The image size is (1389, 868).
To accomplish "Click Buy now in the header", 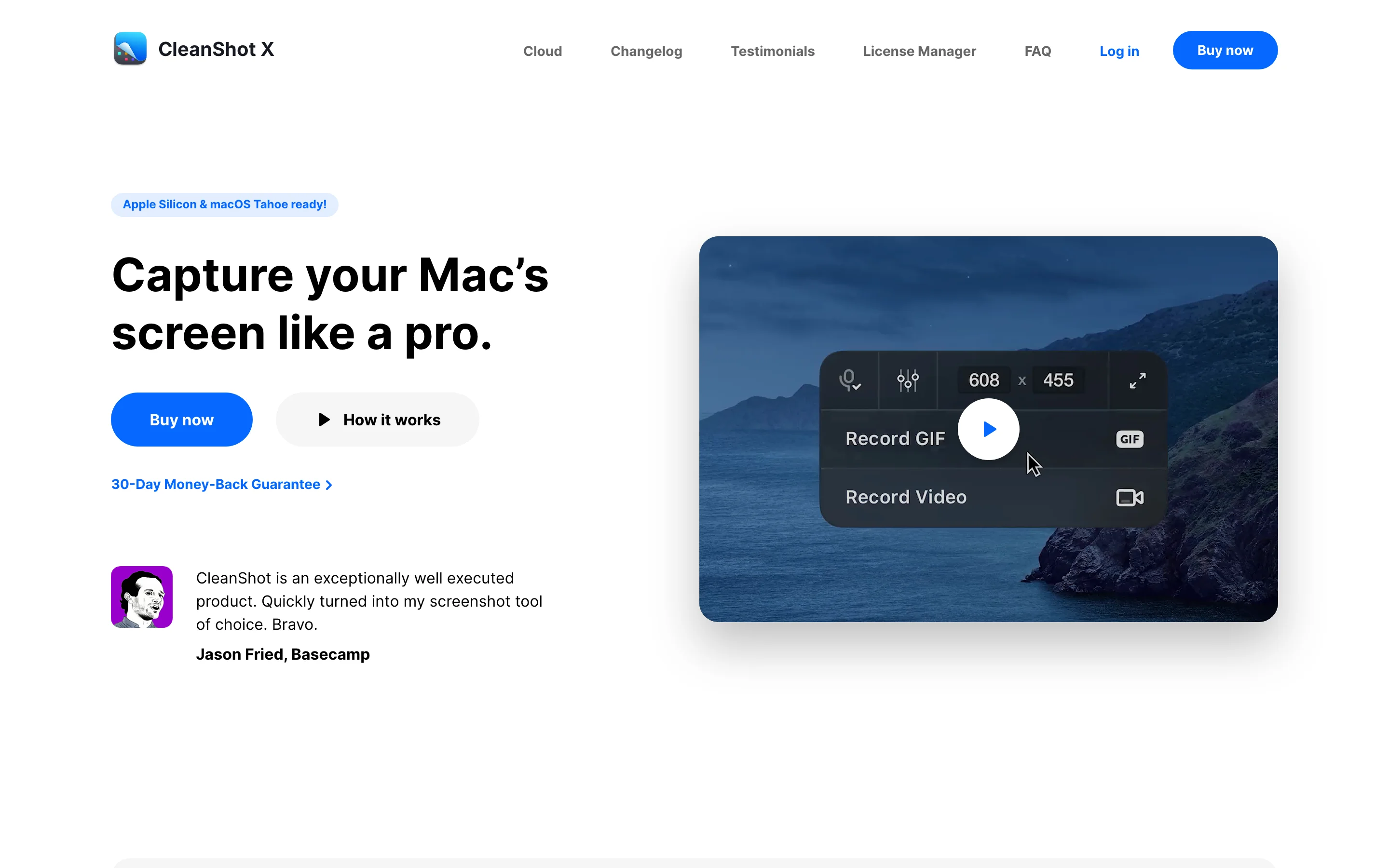I will (x=1224, y=51).
